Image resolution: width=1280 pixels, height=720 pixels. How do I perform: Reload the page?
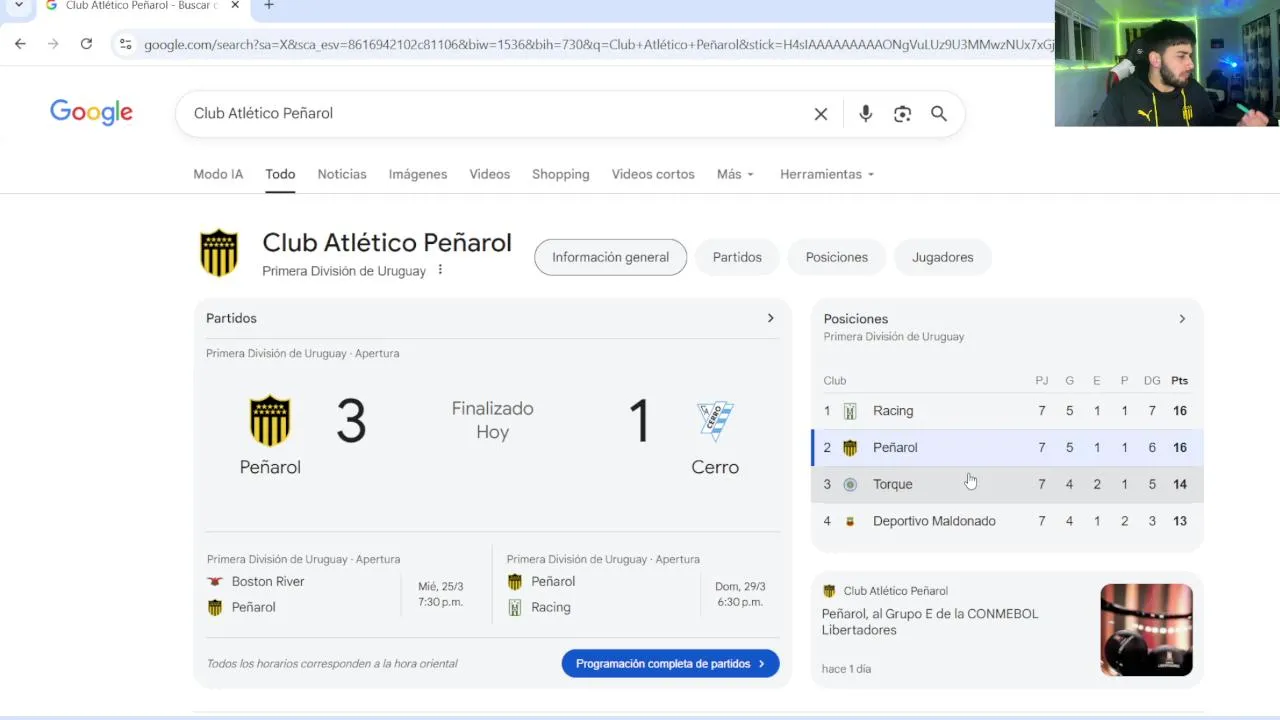(86, 44)
